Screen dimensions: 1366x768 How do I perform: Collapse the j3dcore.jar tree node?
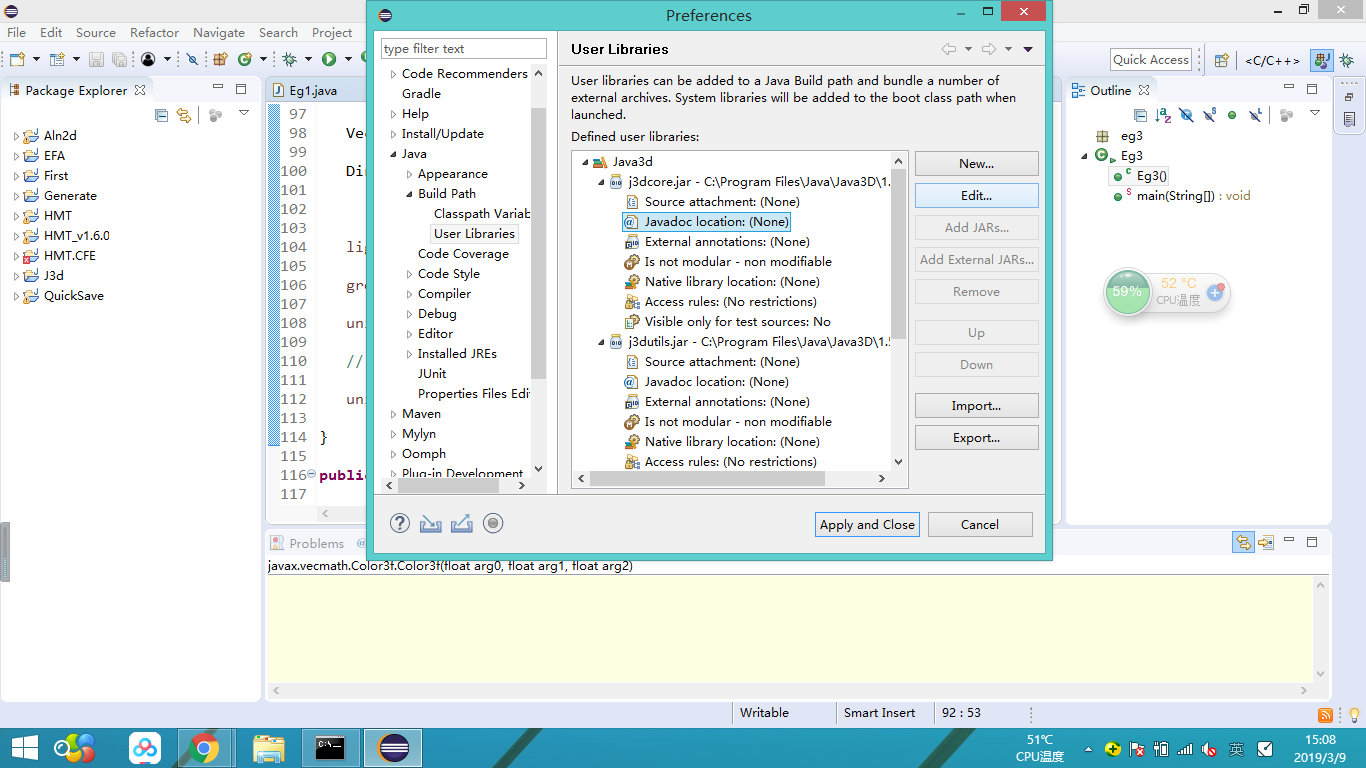coord(602,182)
